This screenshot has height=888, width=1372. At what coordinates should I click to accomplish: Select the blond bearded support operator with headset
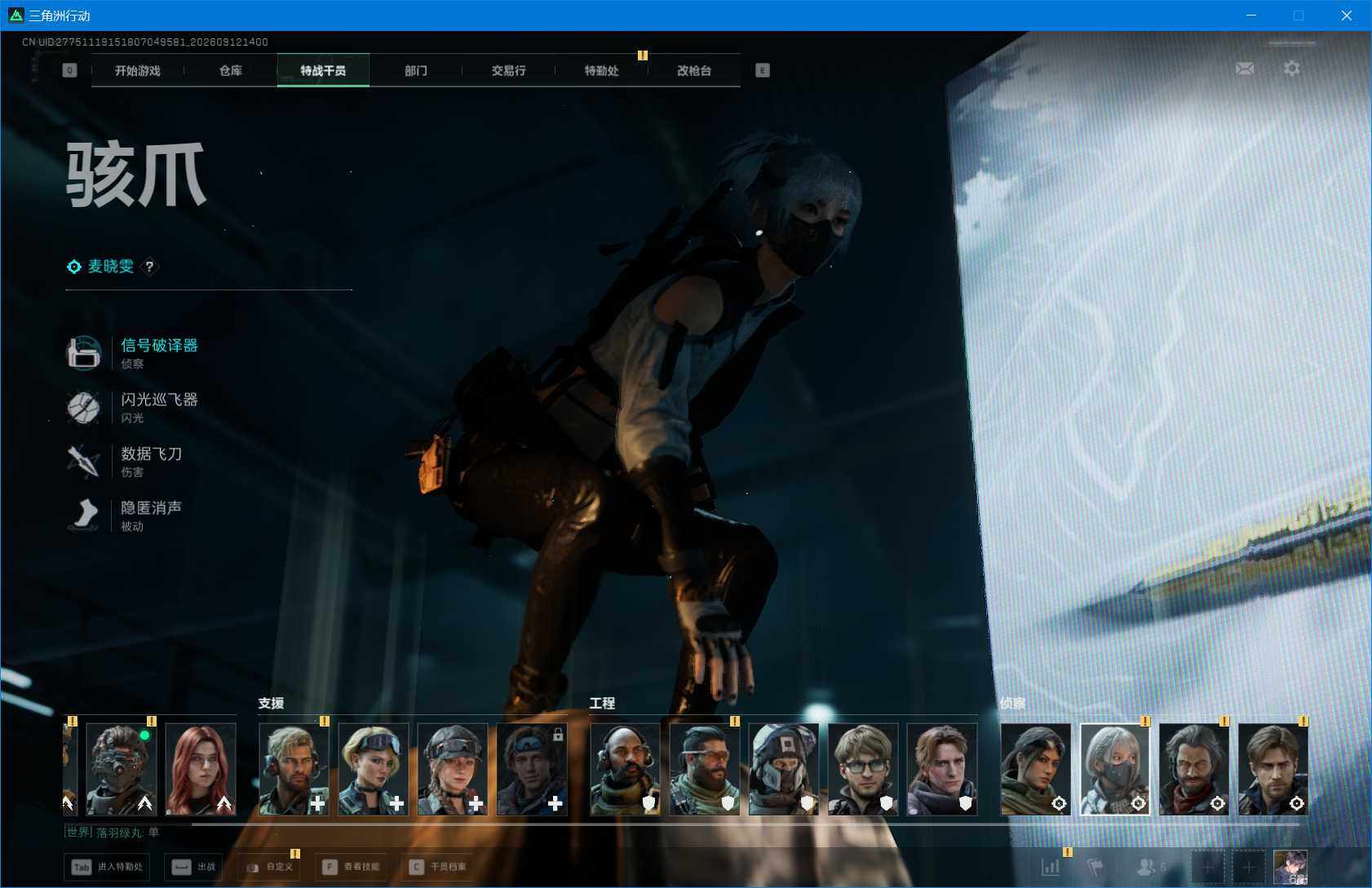point(294,769)
